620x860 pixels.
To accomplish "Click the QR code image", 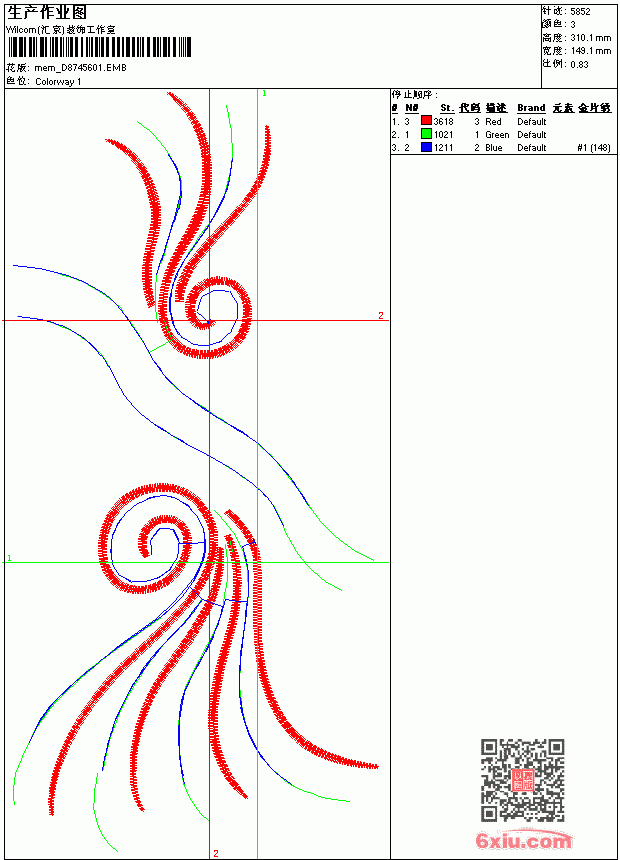I will 522,780.
